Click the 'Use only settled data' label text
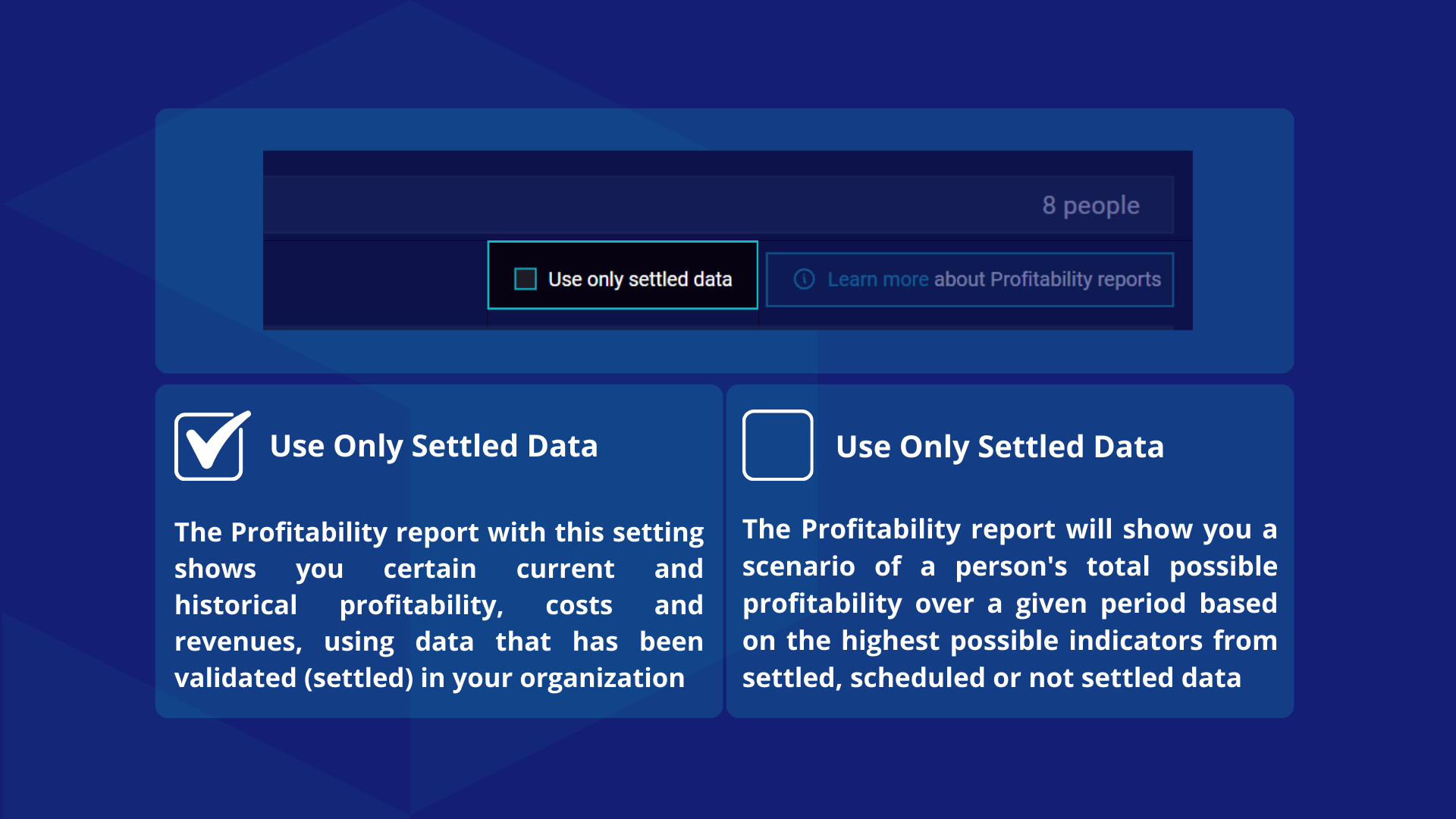Screen dimensions: 1456x819 tap(640, 279)
